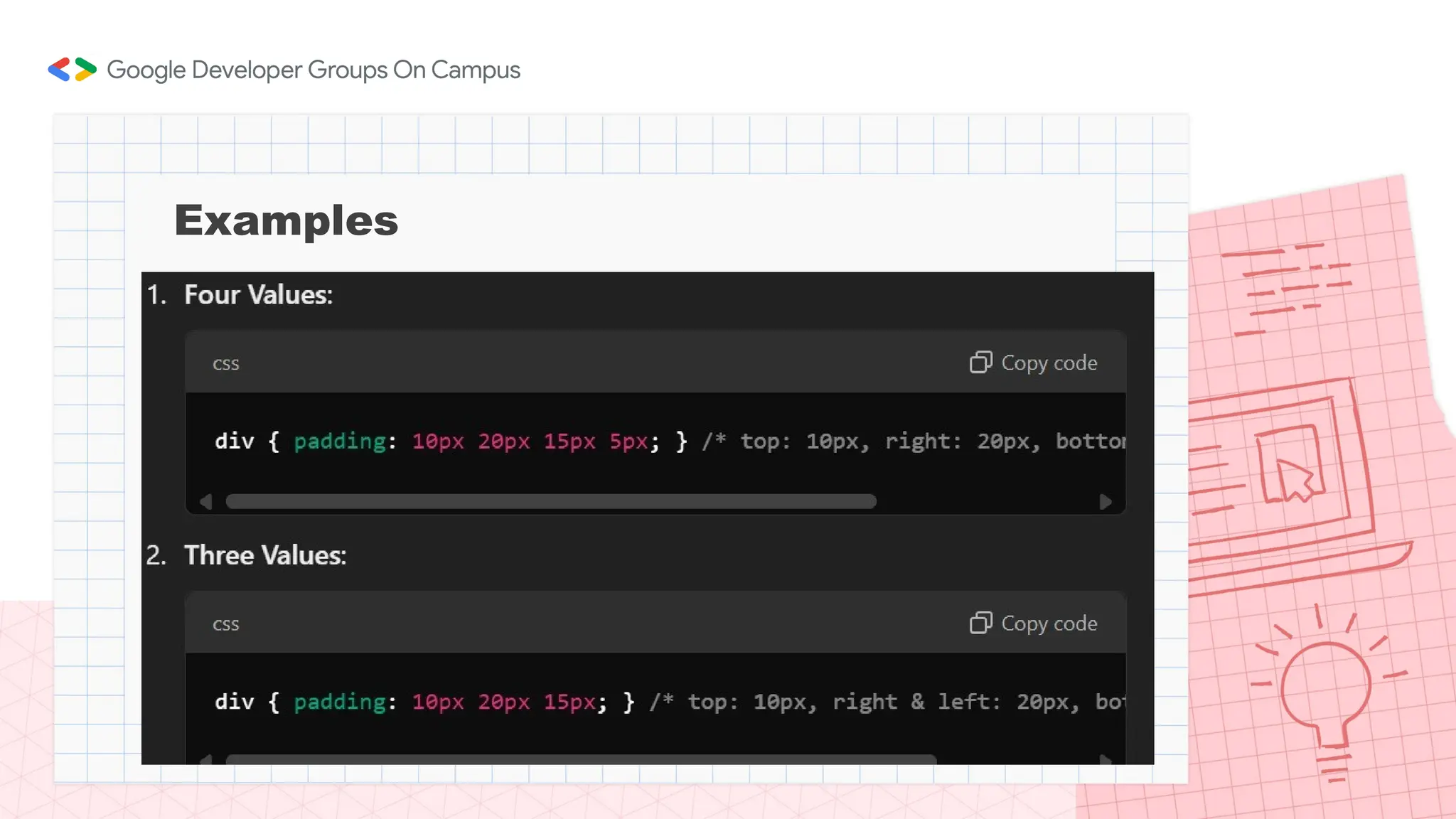Image resolution: width=1456 pixels, height=819 pixels.
Task: Click horizontal scrollbar in second code block
Action: click(580, 759)
